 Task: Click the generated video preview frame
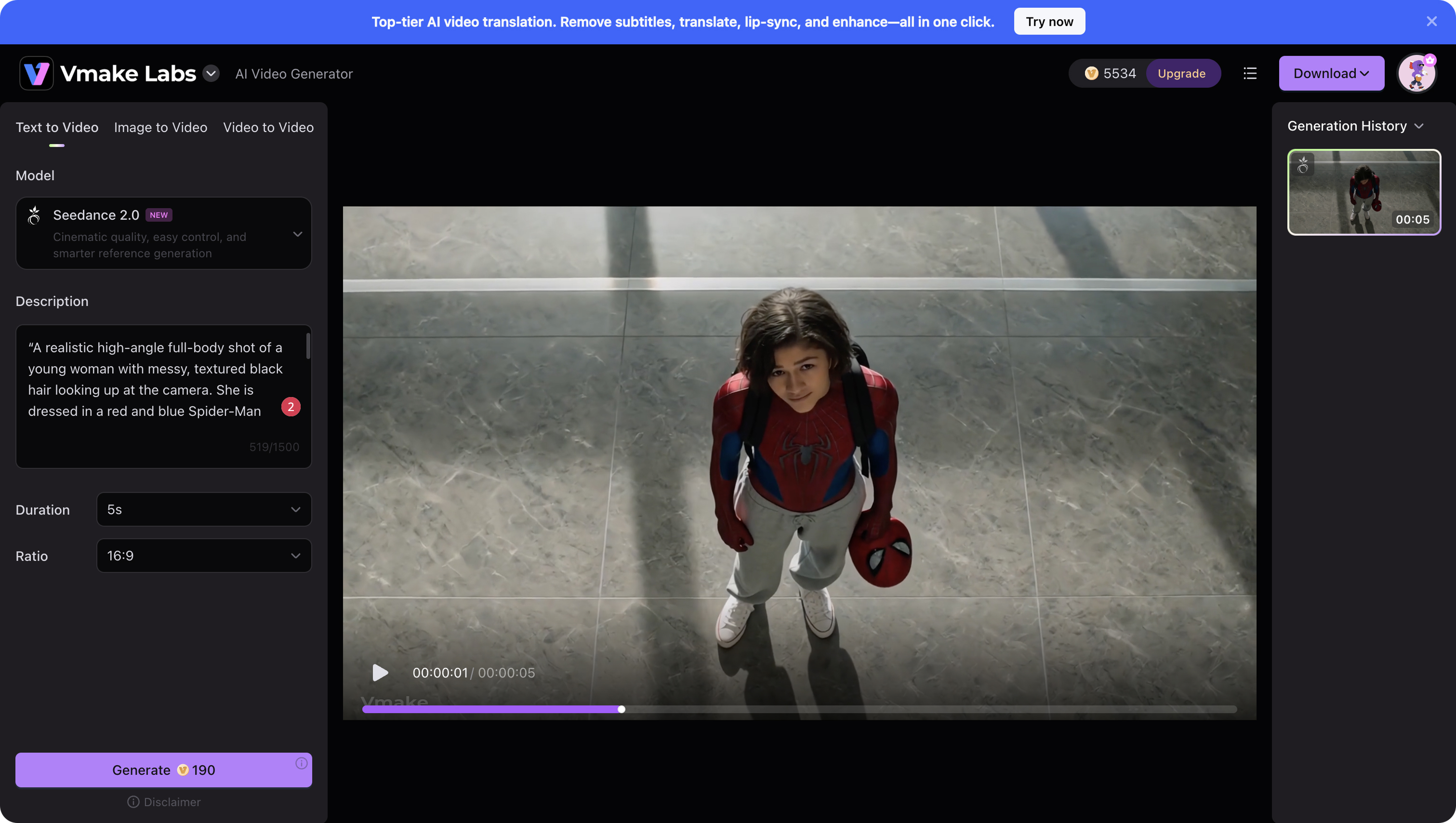click(799, 464)
